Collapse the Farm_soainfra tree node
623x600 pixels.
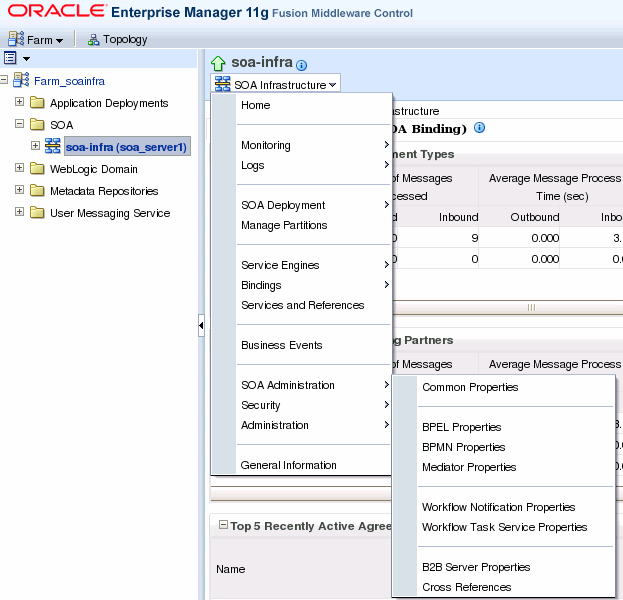coord(4,80)
